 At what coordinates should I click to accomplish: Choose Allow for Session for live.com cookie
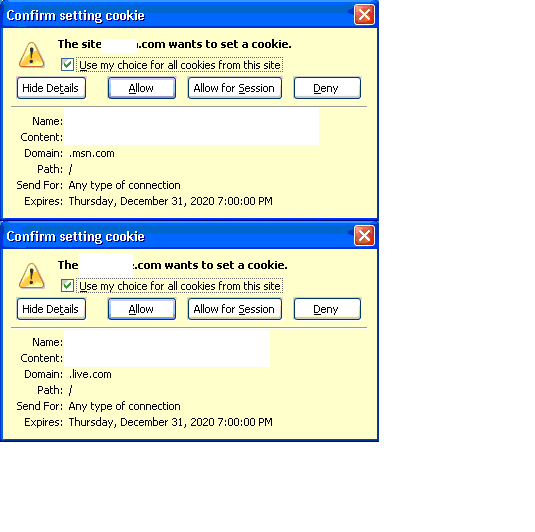pyautogui.click(x=235, y=309)
